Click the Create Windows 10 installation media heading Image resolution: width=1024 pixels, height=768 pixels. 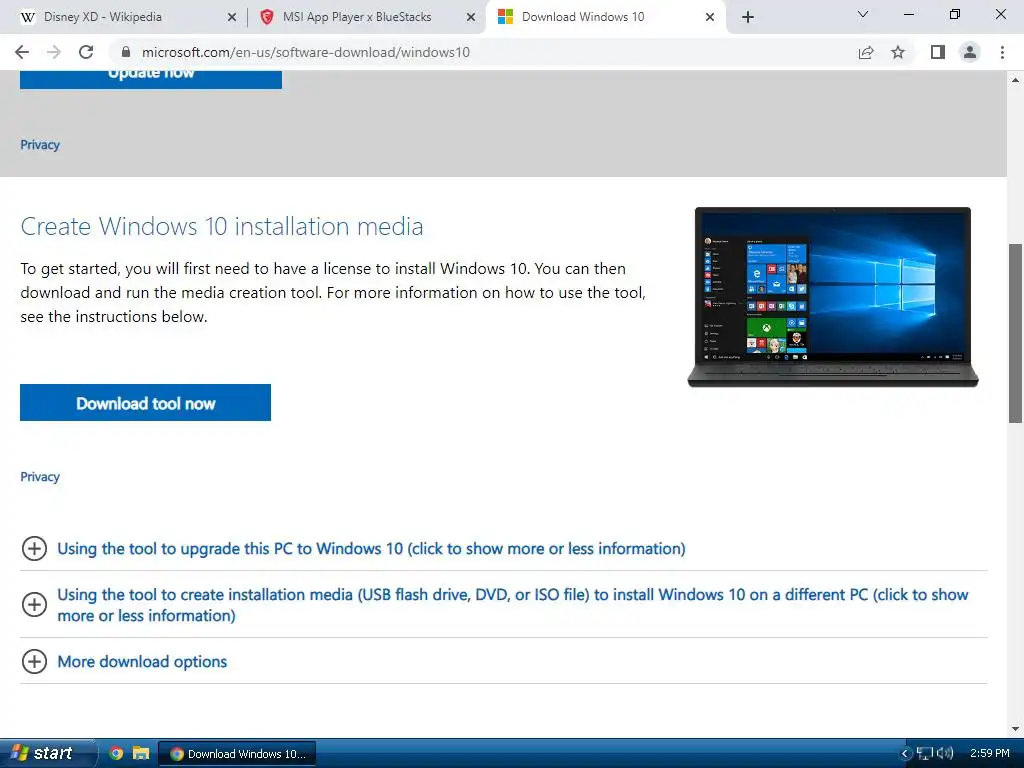222,227
